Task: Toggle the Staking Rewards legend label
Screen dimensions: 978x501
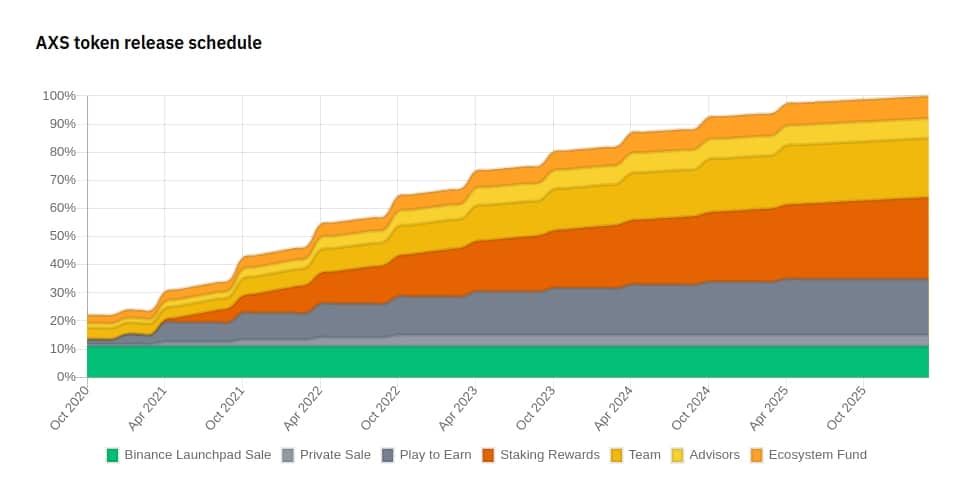Action: point(550,455)
